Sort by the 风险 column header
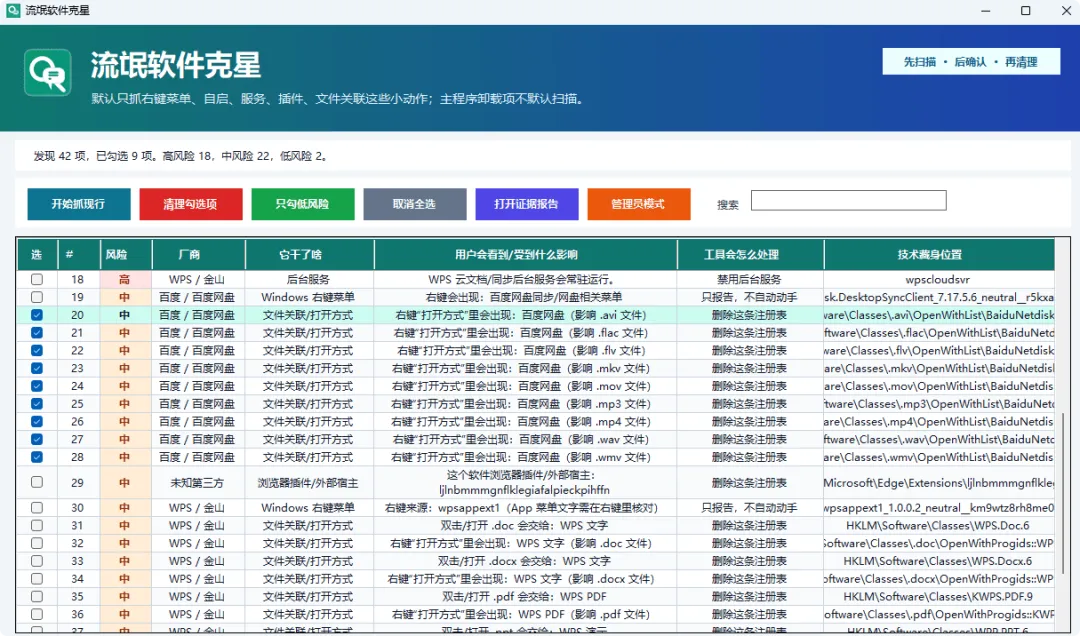This screenshot has height=636, width=1080. [x=126, y=255]
